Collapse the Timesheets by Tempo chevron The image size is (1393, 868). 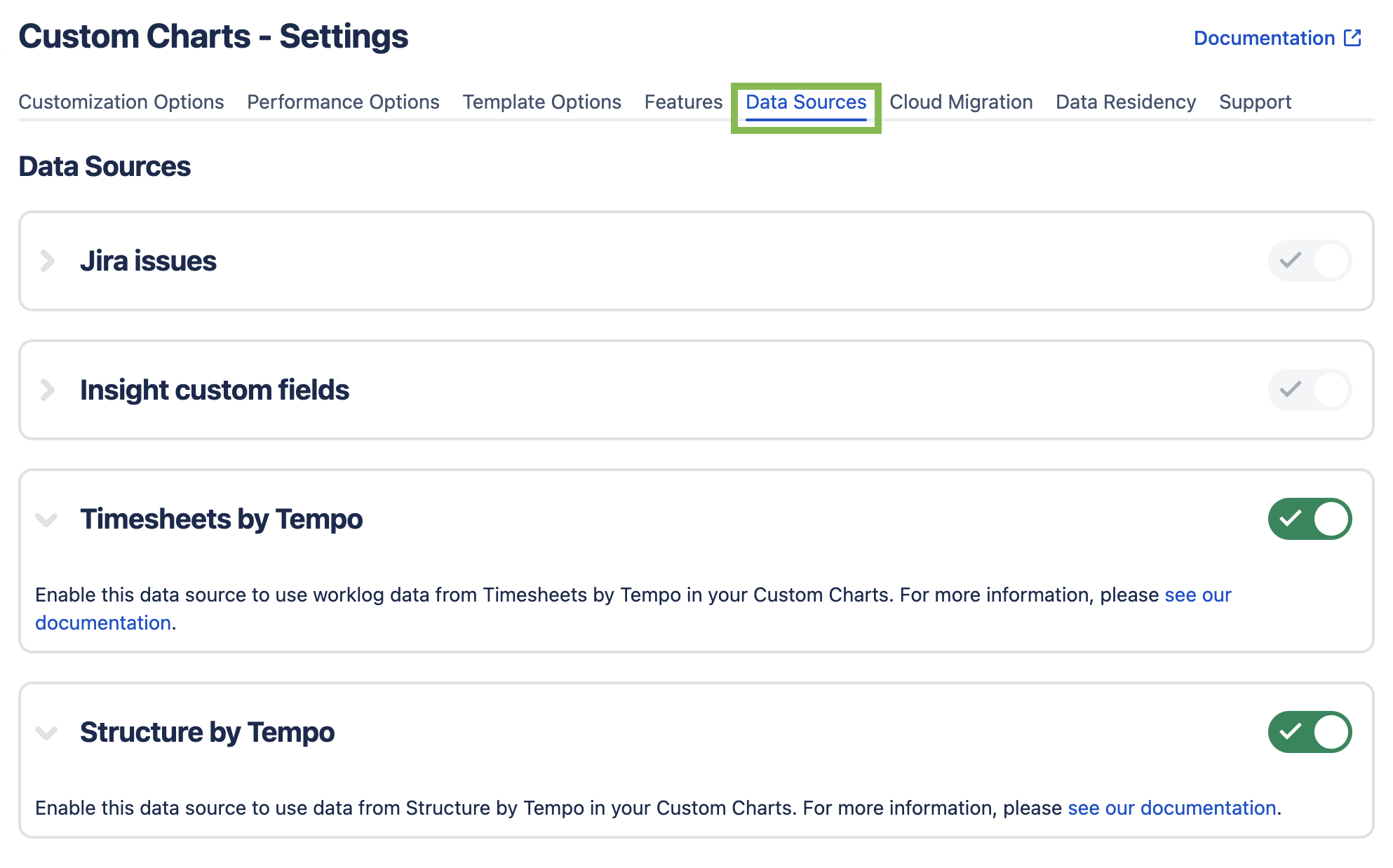[46, 520]
